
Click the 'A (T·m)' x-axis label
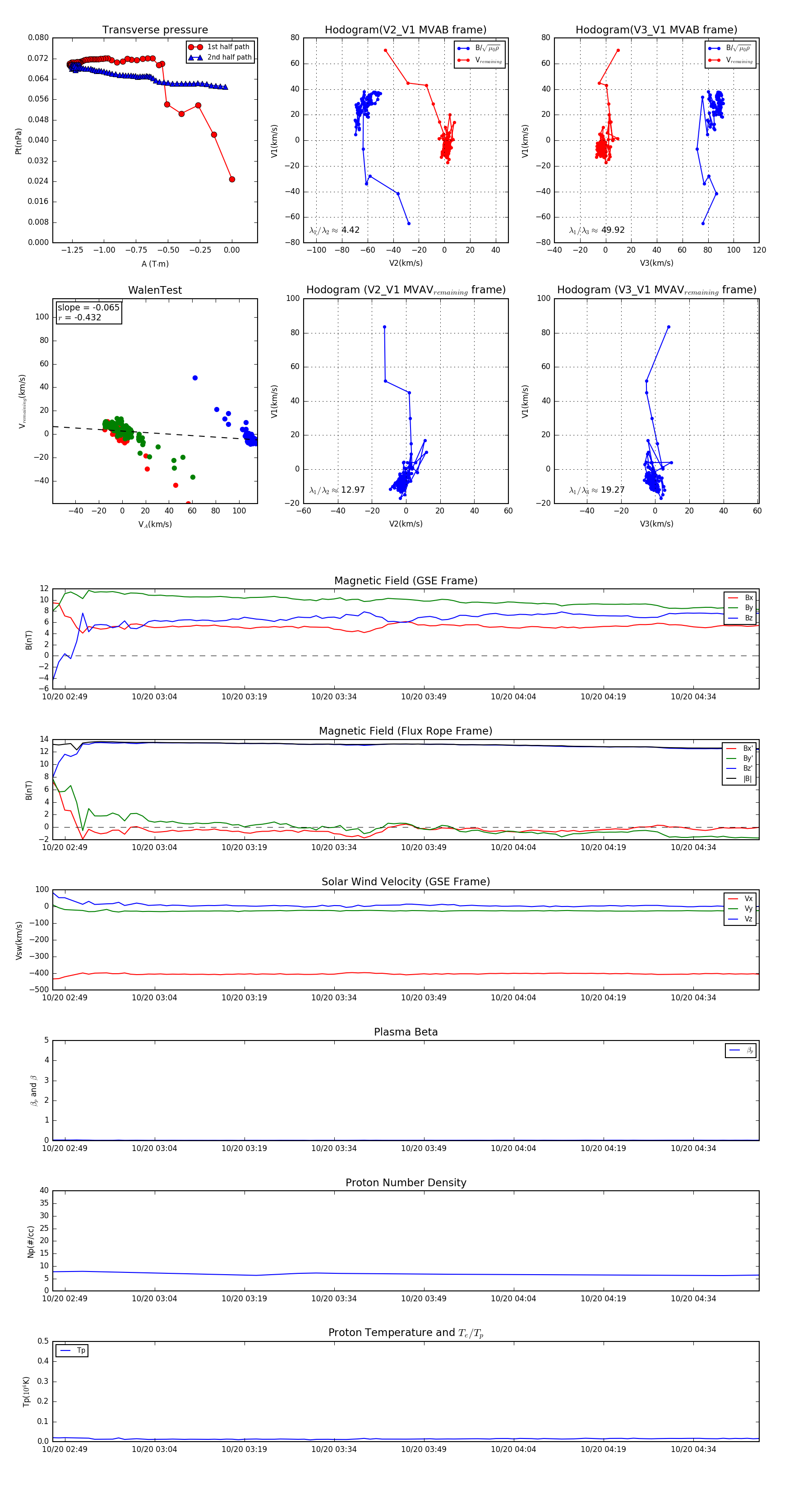coord(155,264)
